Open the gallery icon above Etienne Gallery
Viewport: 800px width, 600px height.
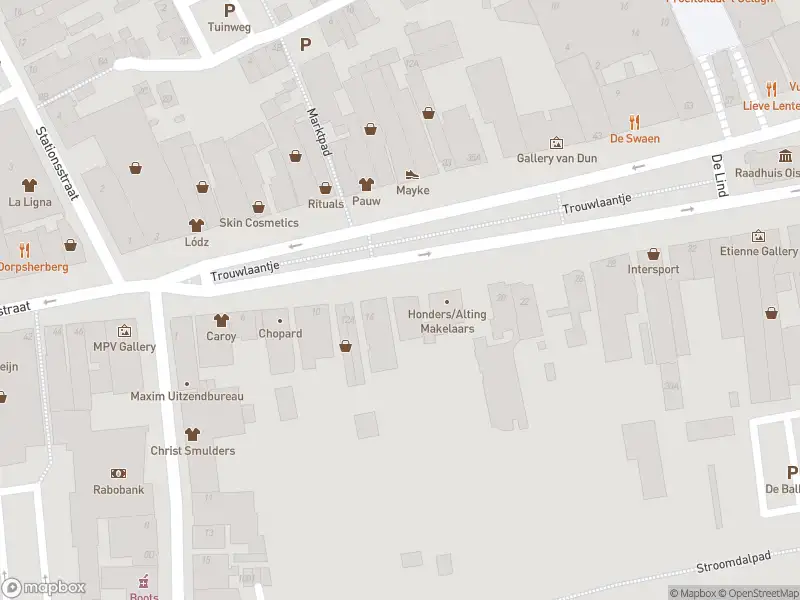point(758,236)
